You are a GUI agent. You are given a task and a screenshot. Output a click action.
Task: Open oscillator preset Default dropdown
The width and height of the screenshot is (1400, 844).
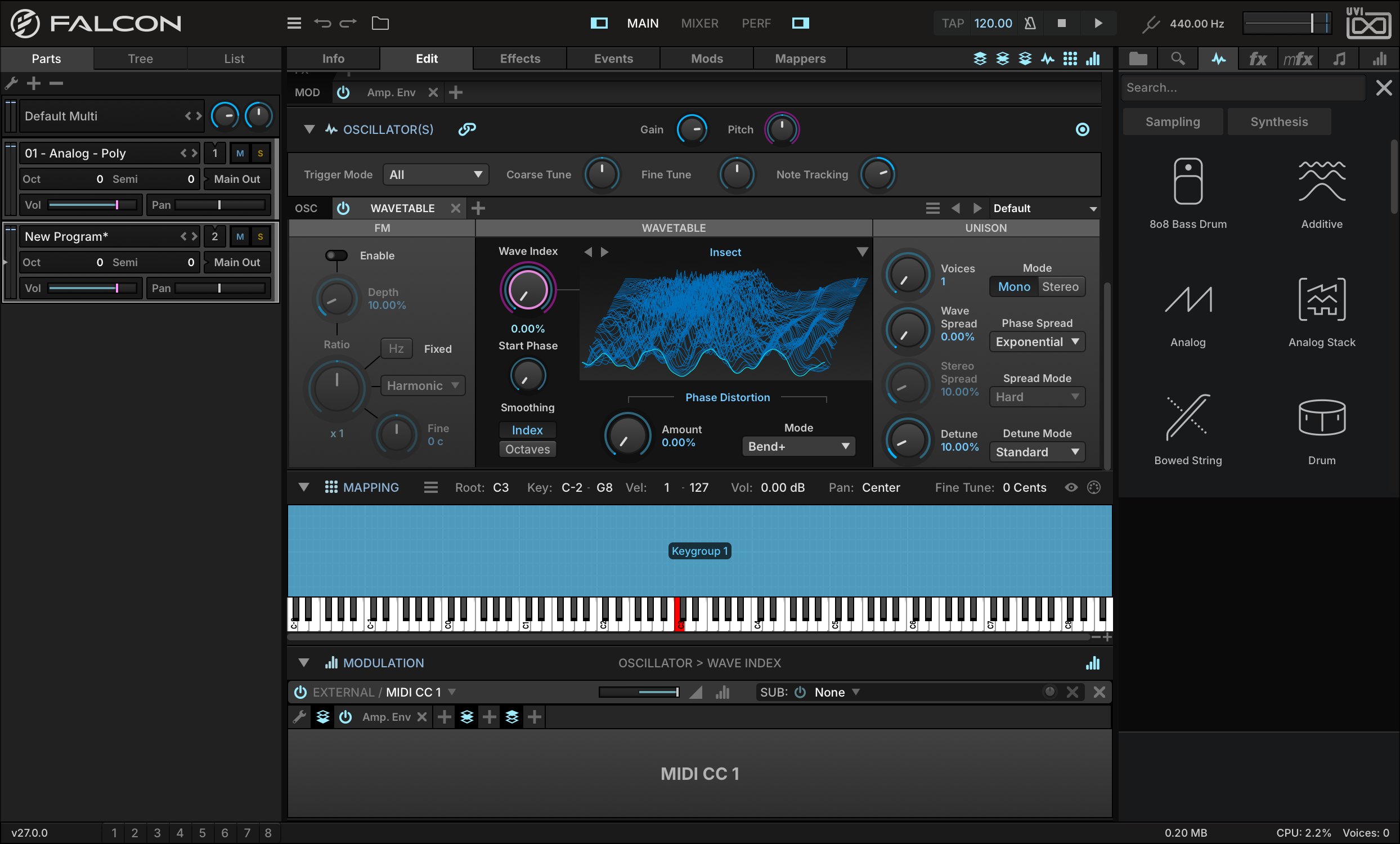[x=1044, y=208]
